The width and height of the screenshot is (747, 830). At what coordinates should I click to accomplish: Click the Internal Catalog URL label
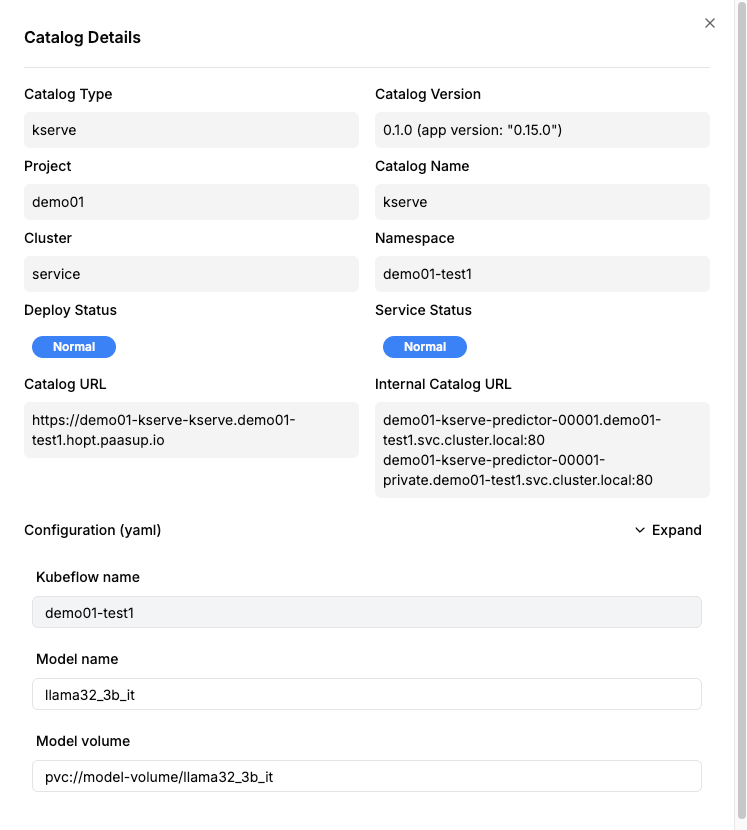[x=443, y=384]
